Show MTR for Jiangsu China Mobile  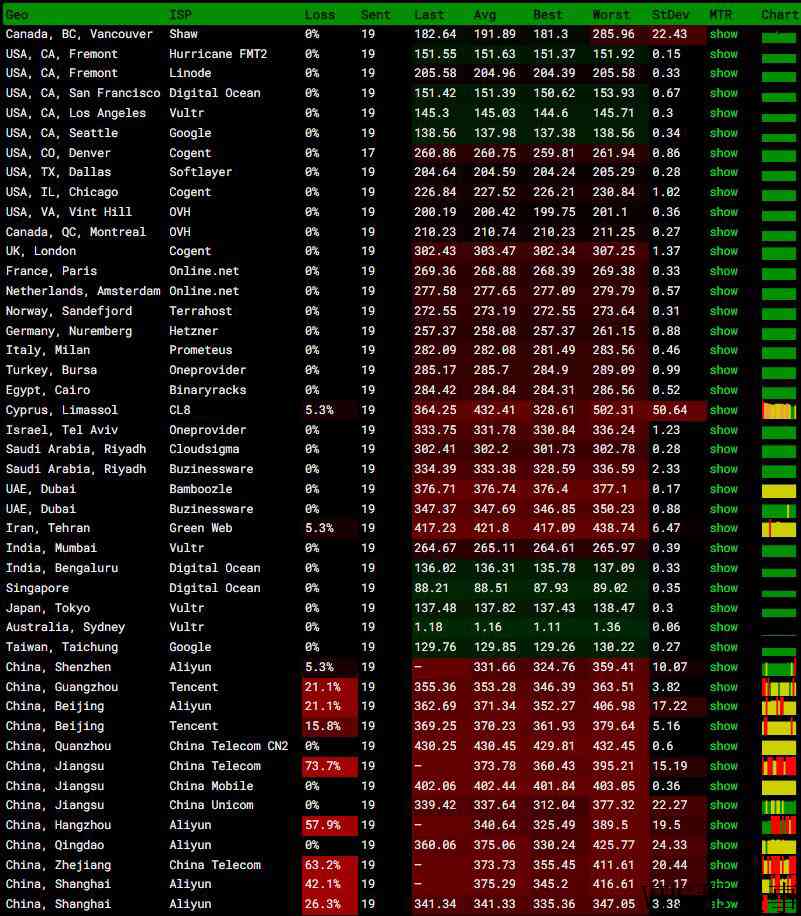click(724, 786)
